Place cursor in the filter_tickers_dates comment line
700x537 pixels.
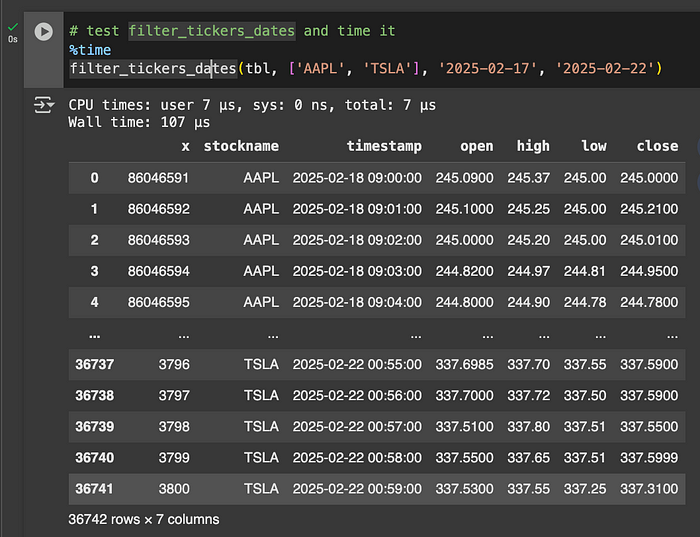pos(232,31)
